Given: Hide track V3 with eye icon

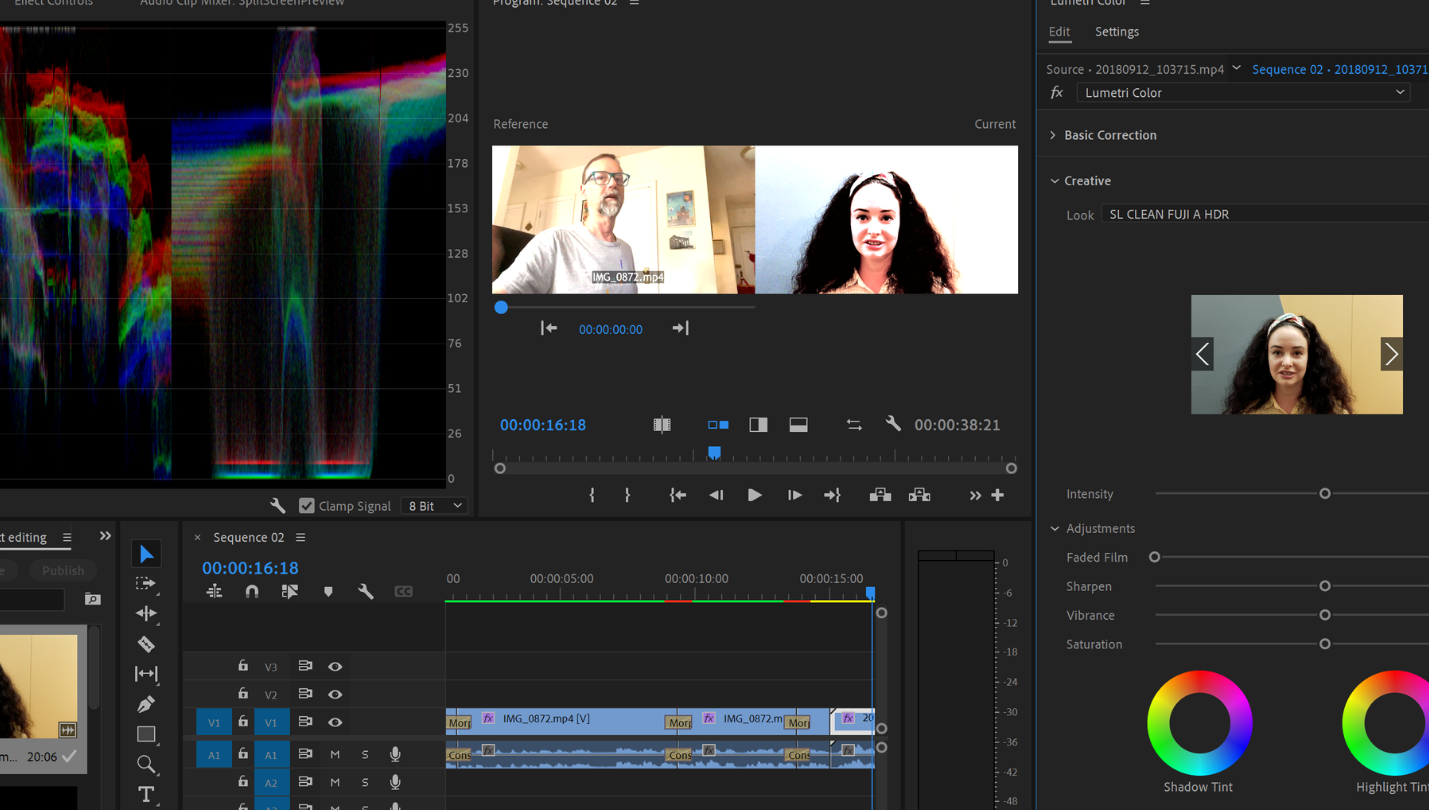Looking at the screenshot, I should (x=335, y=667).
